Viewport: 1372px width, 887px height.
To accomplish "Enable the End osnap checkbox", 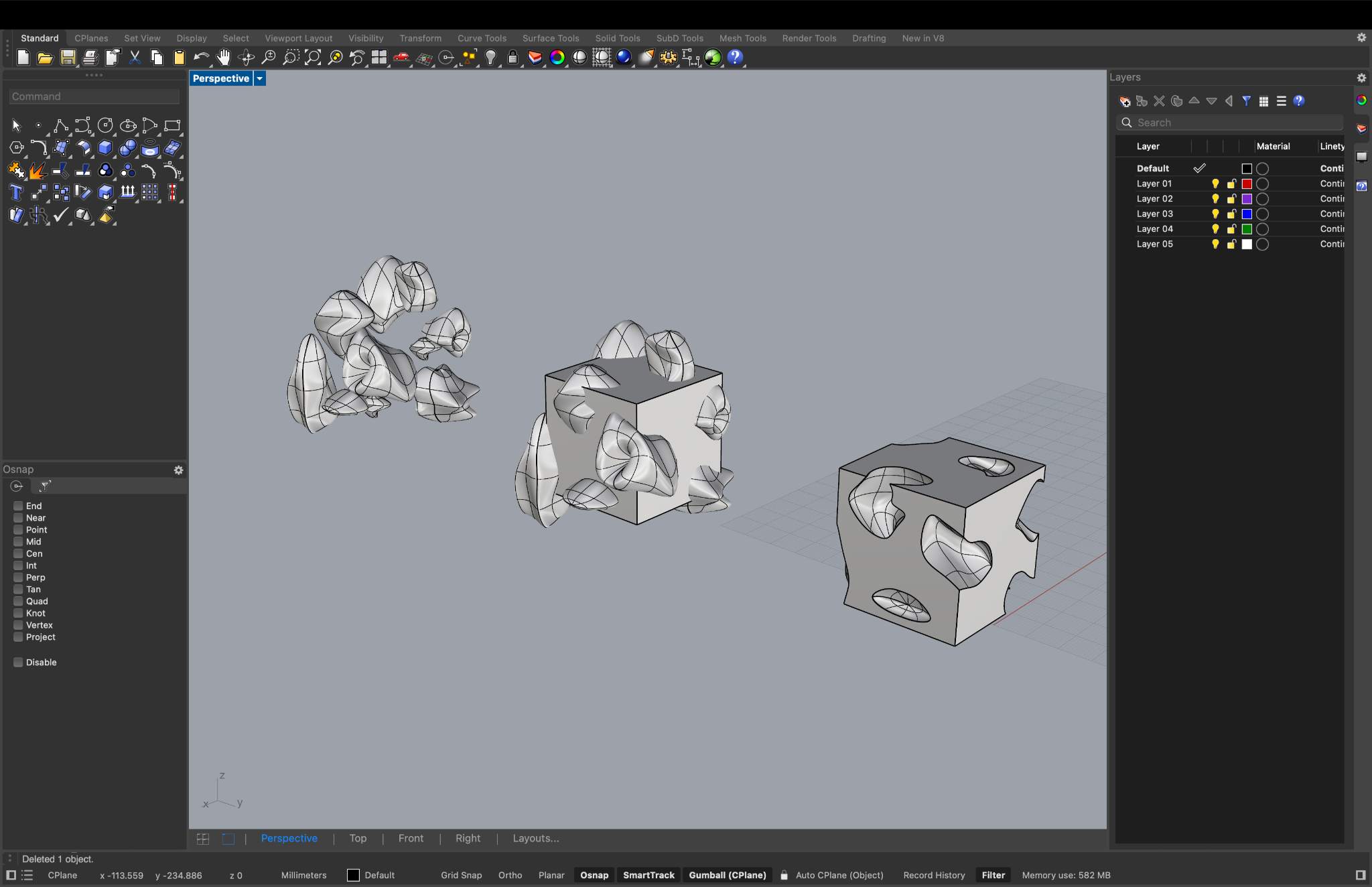I will pos(18,506).
